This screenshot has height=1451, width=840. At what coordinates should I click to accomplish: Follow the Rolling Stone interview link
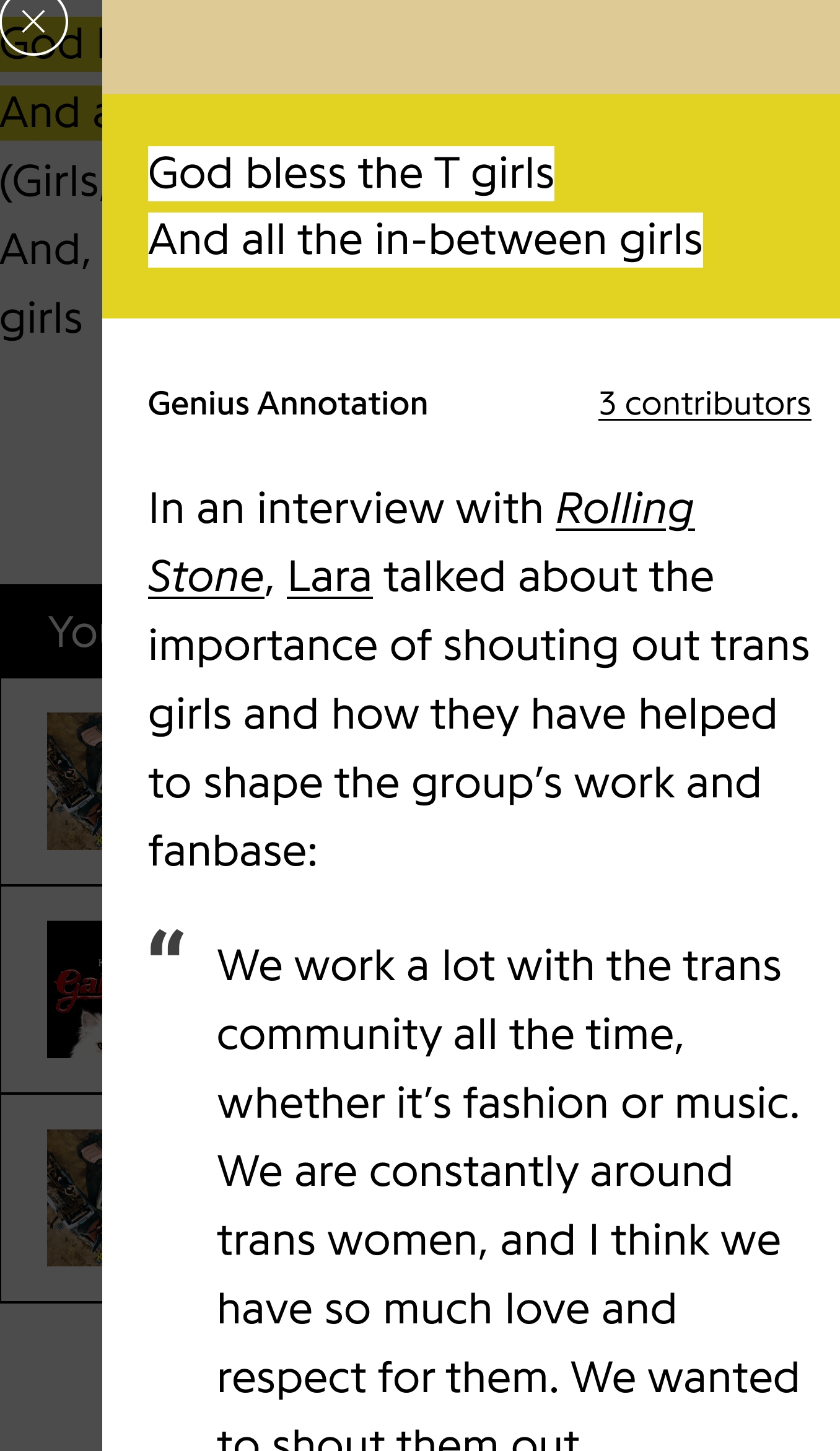pyautogui.click(x=624, y=509)
